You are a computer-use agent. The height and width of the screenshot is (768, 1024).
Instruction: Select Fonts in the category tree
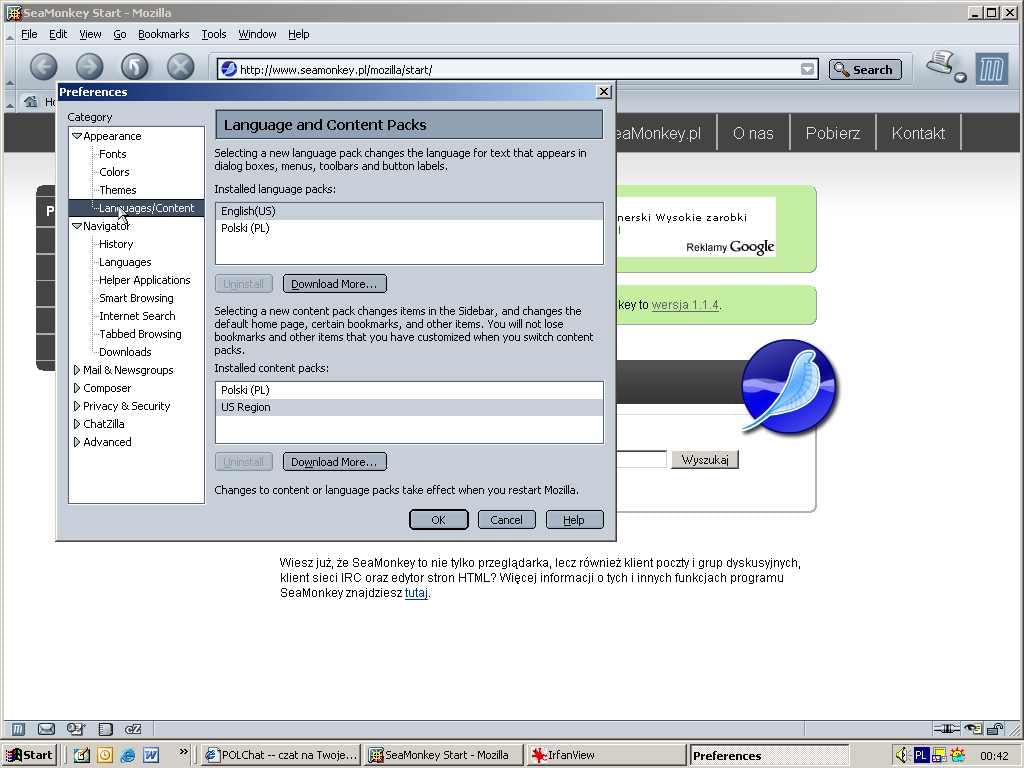(112, 154)
